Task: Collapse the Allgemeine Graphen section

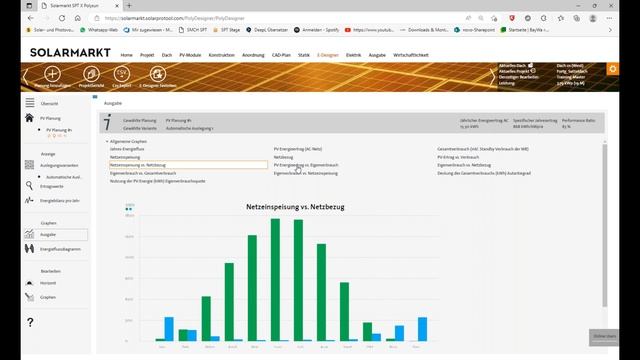Action: (x=107, y=141)
